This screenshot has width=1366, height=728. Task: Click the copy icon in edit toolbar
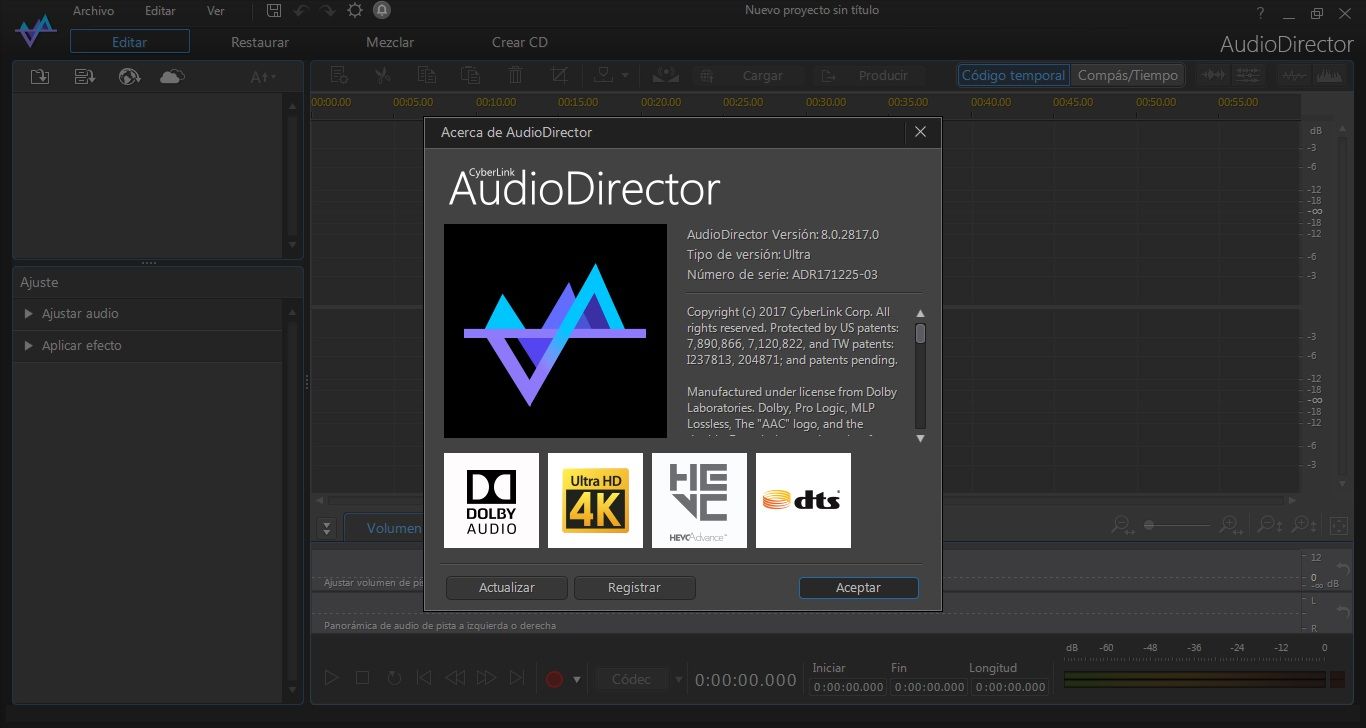coord(427,75)
